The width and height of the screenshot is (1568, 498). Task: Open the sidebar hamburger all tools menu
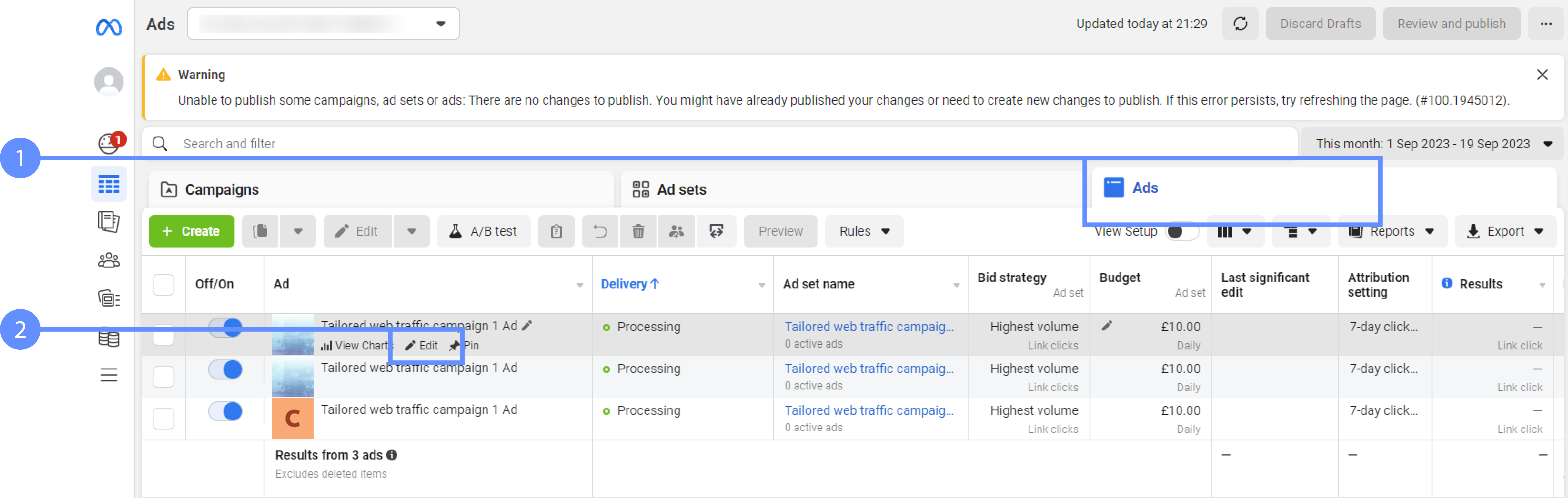(108, 375)
